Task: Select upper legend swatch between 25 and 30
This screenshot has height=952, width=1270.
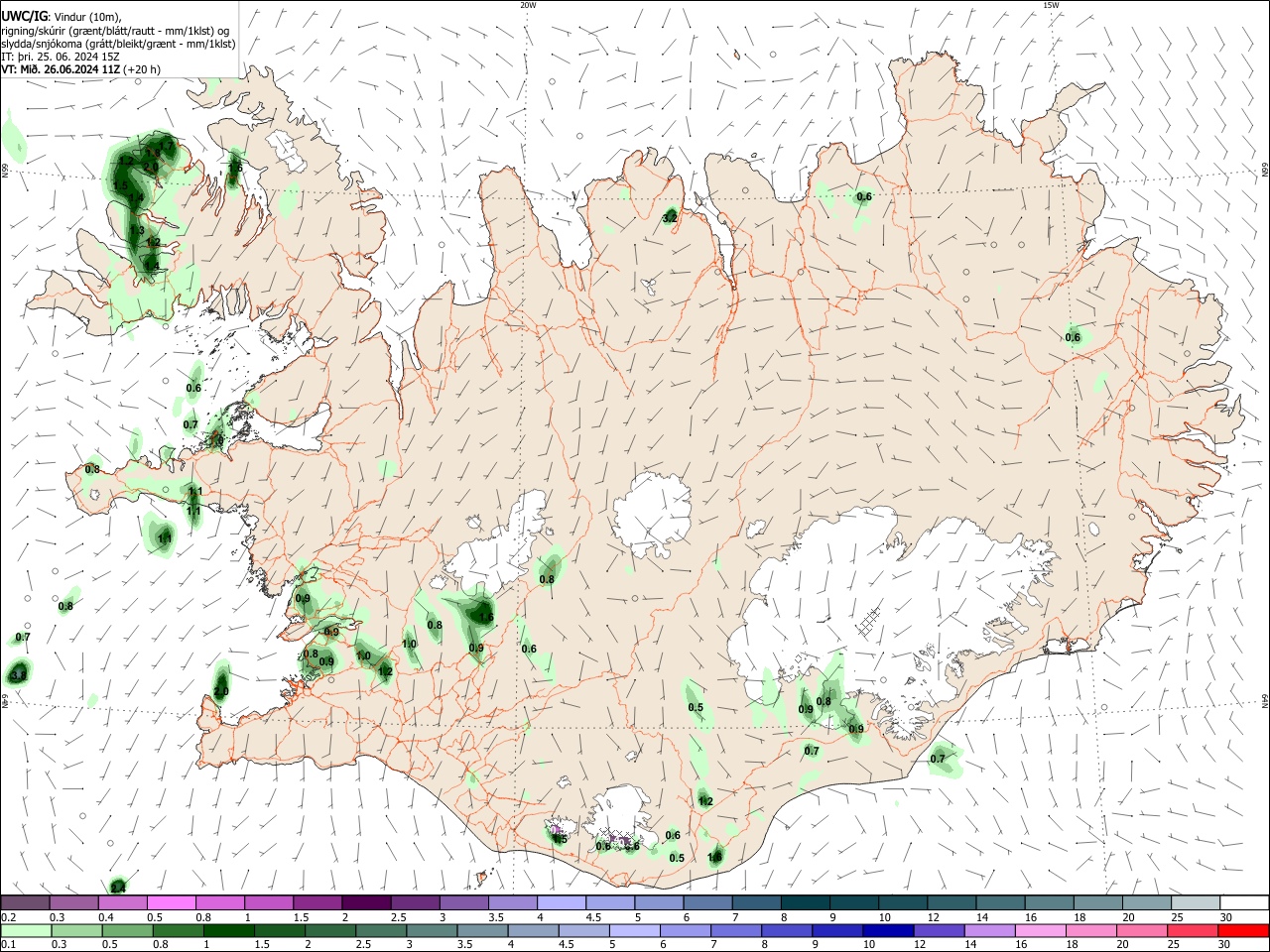Action: [x=1195, y=902]
